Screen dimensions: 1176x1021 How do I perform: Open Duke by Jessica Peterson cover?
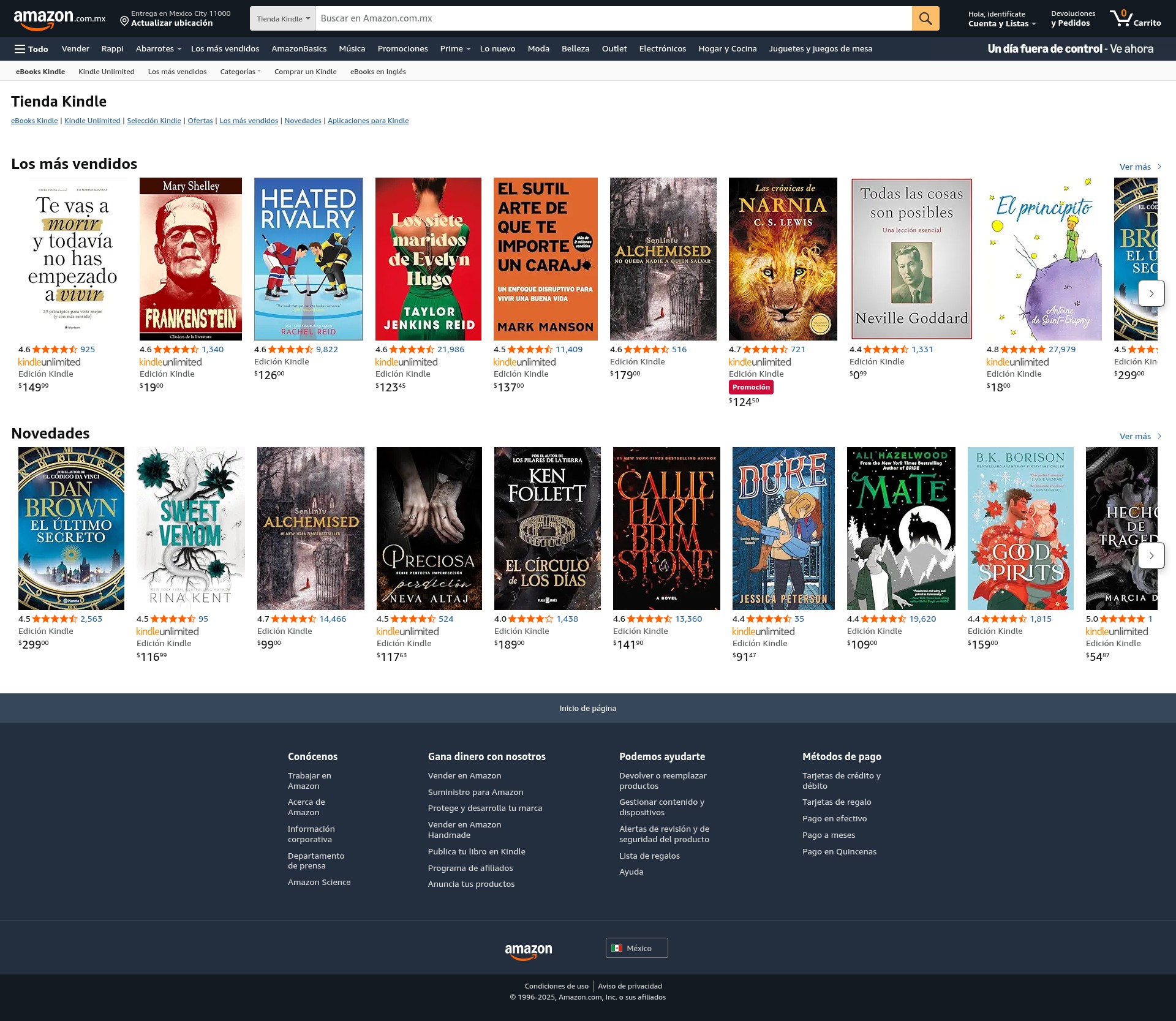pyautogui.click(x=783, y=529)
